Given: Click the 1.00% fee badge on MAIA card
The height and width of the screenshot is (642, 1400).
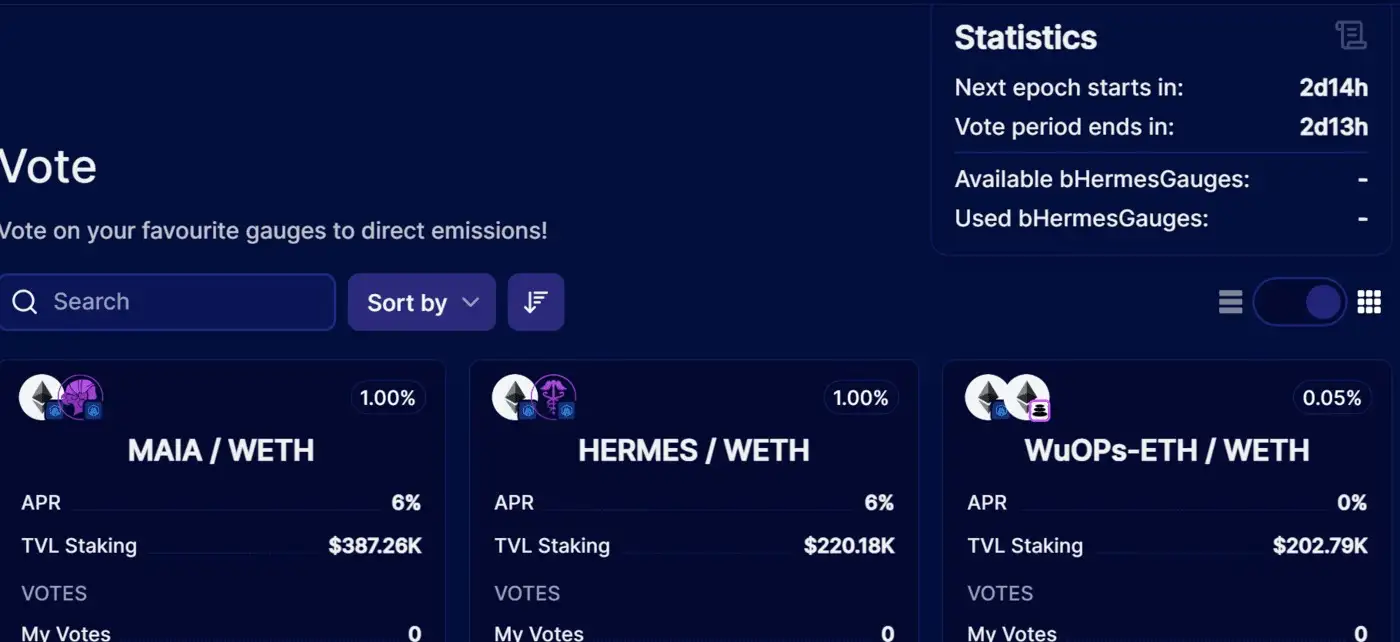Looking at the screenshot, I should [x=387, y=398].
